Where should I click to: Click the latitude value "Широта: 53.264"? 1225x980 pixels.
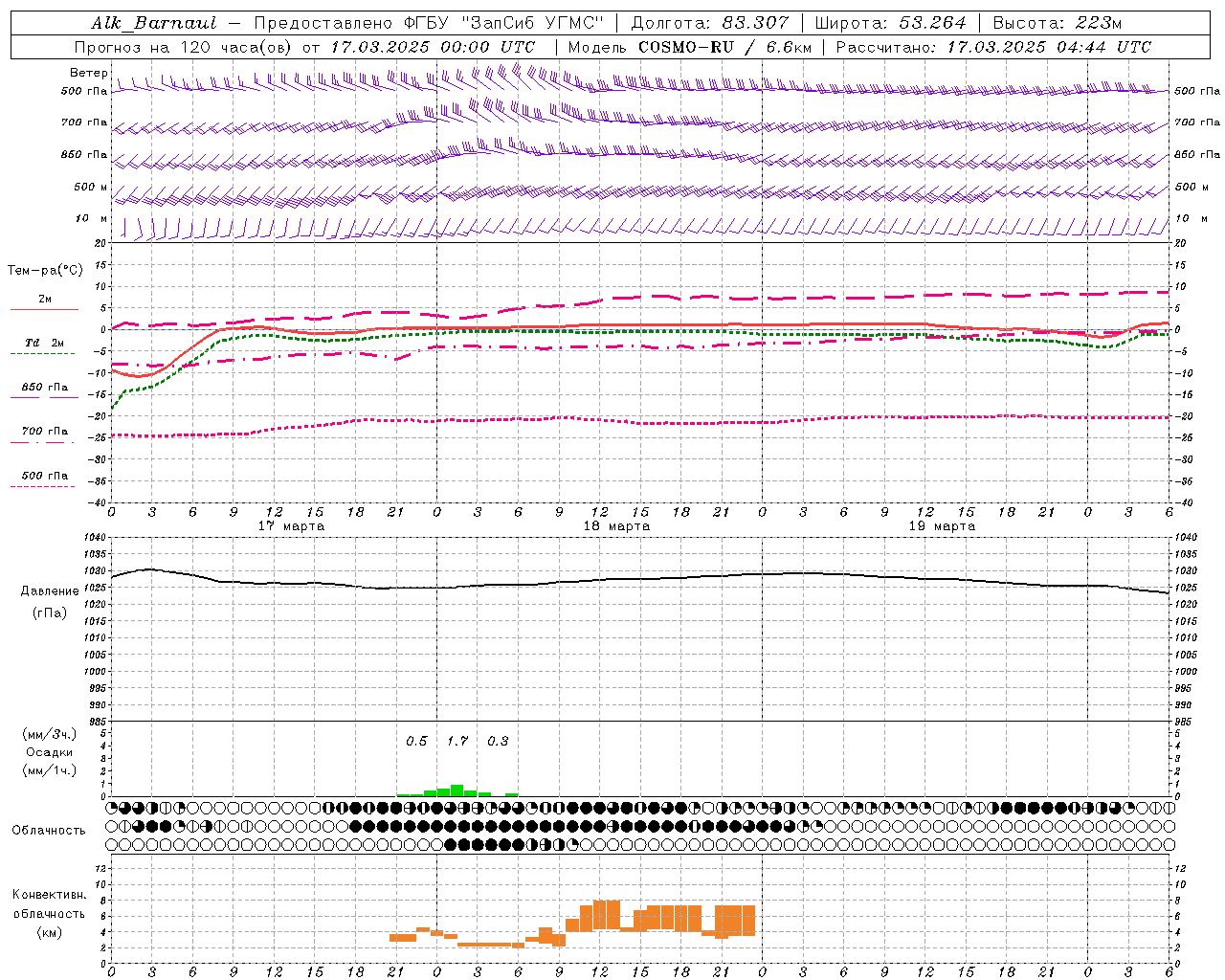click(890, 23)
